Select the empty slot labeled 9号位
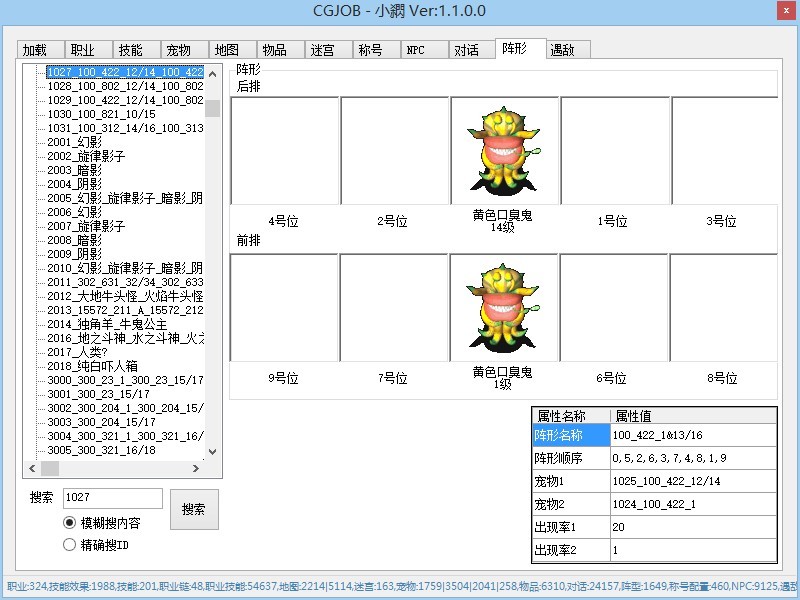 284,307
